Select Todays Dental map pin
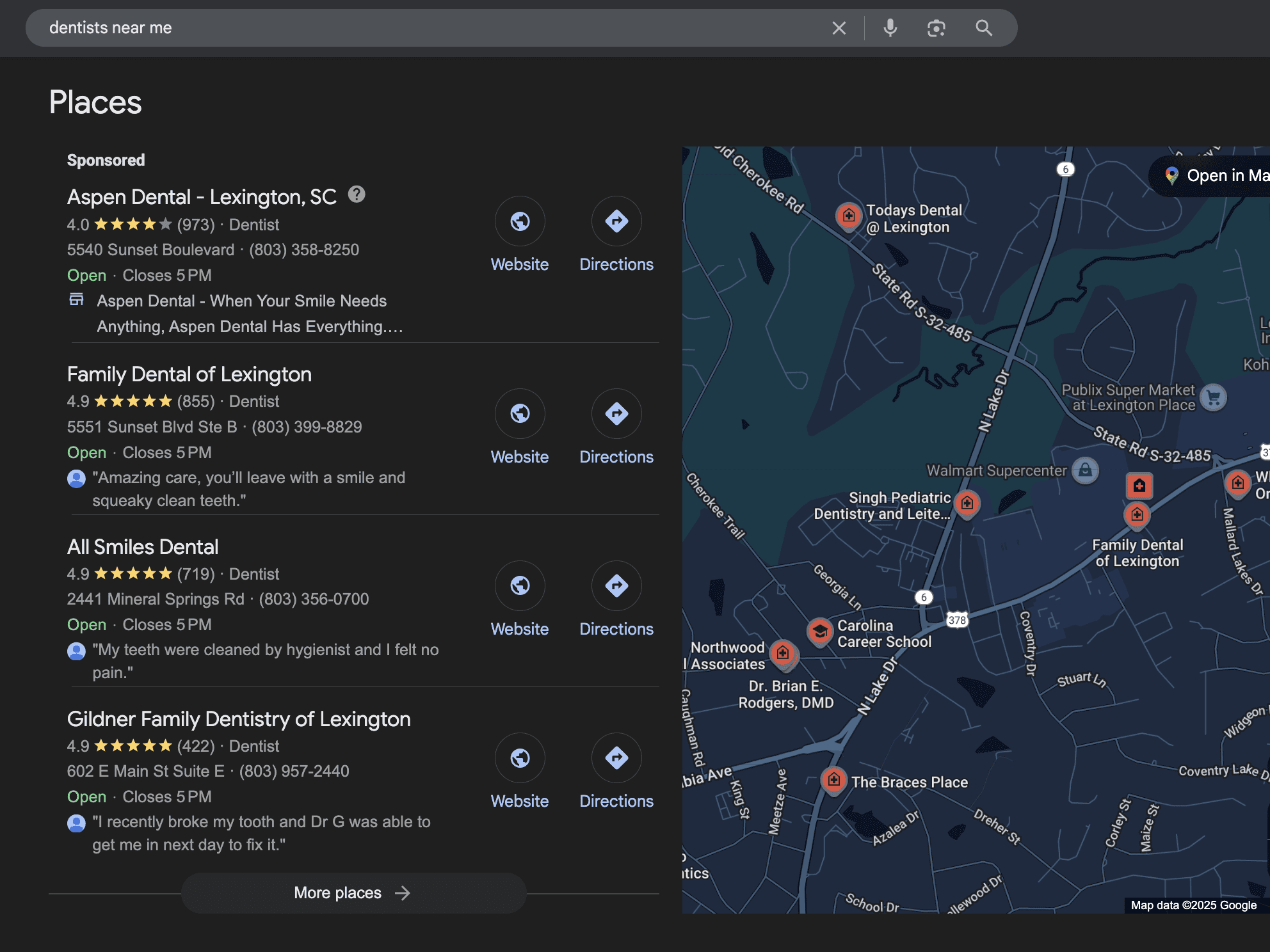The height and width of the screenshot is (952, 1270). (849, 216)
